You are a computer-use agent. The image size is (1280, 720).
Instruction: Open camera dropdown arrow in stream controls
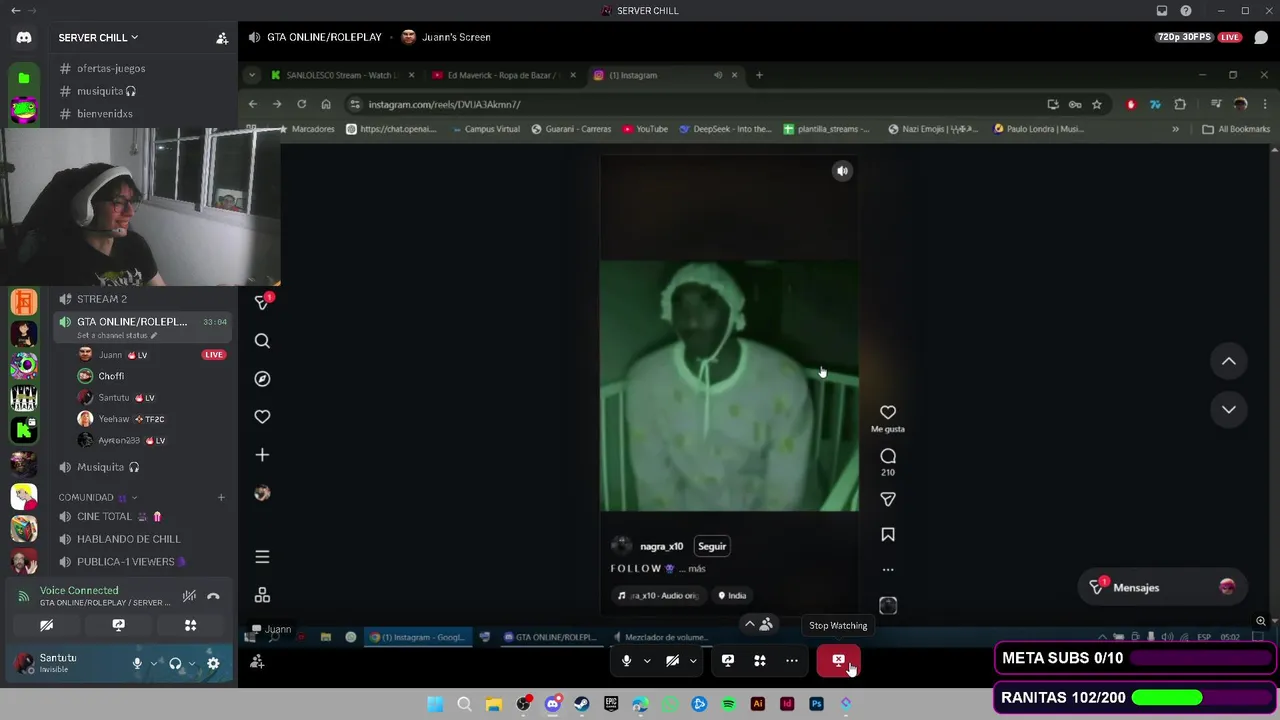[x=693, y=660]
